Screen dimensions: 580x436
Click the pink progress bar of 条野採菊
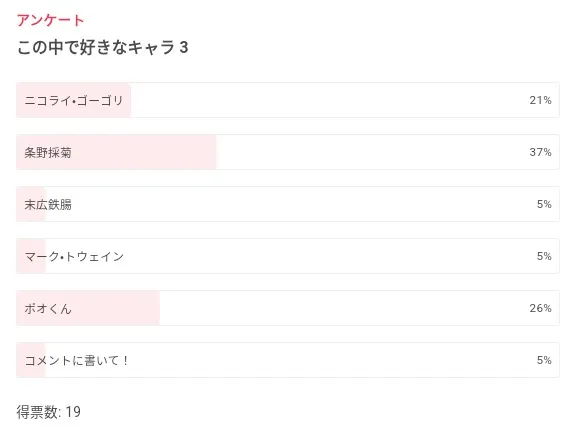click(116, 152)
